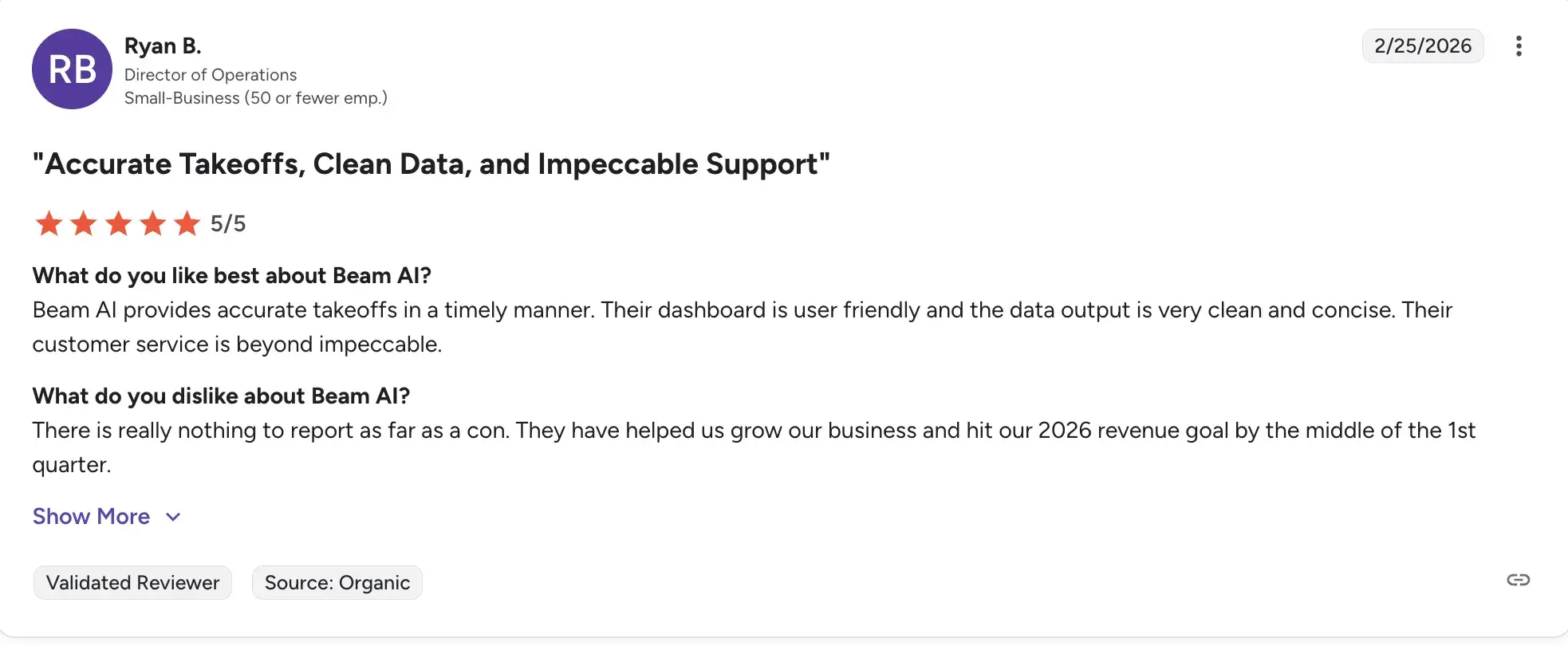Copy the review permalink via link icon
The width and height of the screenshot is (1568, 646).
coord(1518,580)
